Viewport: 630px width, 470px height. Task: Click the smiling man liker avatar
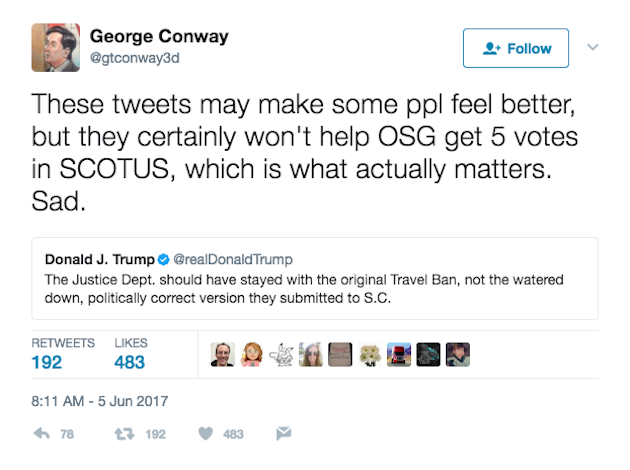coord(224,353)
